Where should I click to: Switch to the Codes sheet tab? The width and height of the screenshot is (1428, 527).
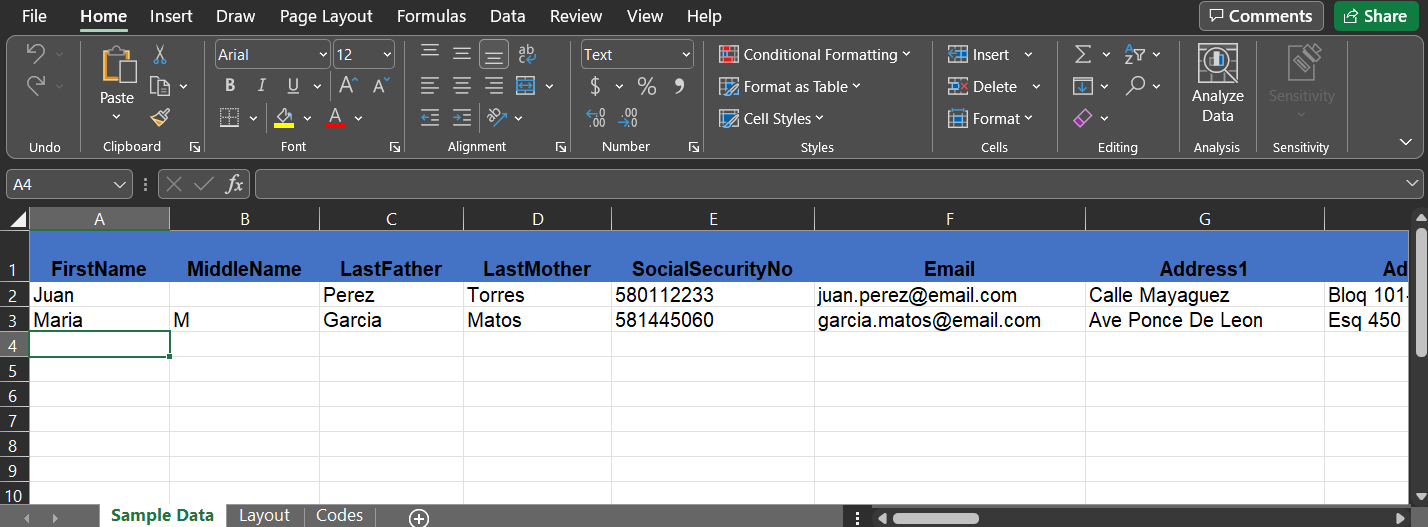pyautogui.click(x=339, y=515)
